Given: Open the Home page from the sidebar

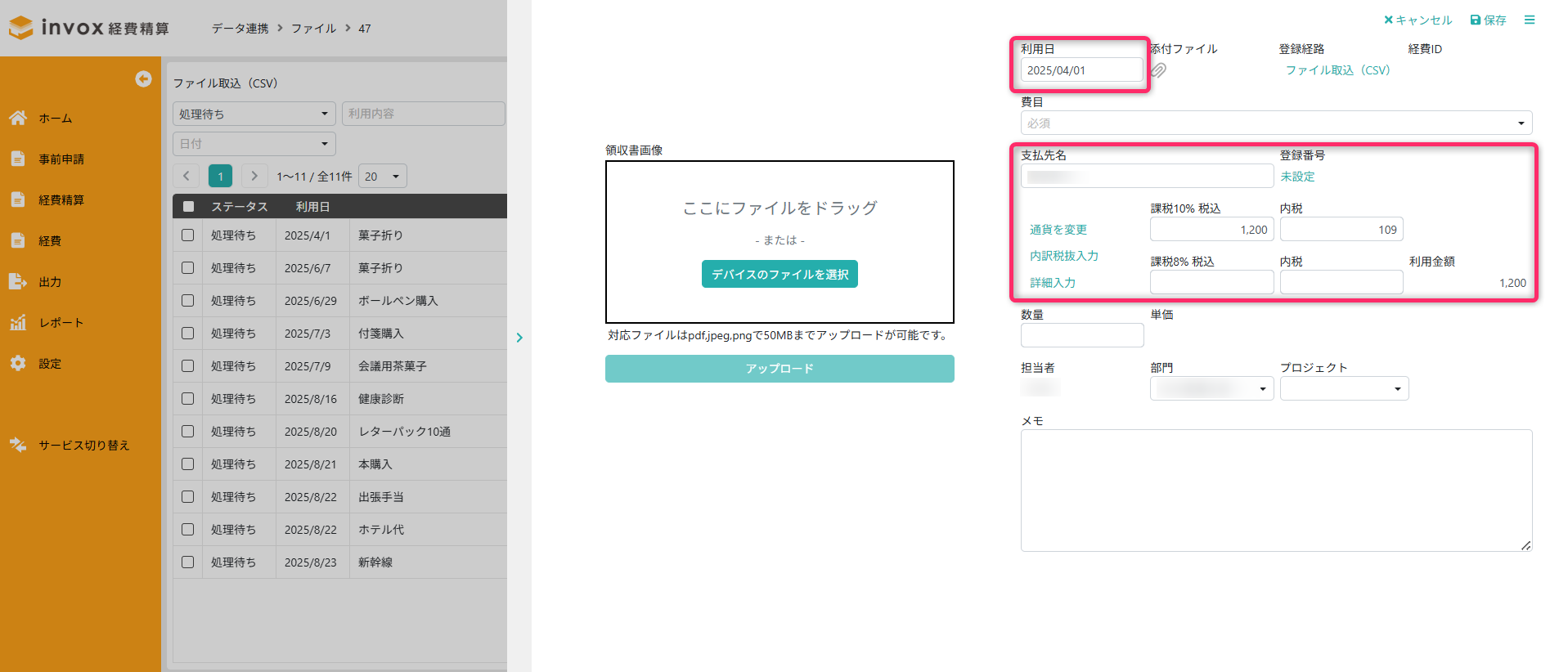Looking at the screenshot, I should tap(55, 119).
